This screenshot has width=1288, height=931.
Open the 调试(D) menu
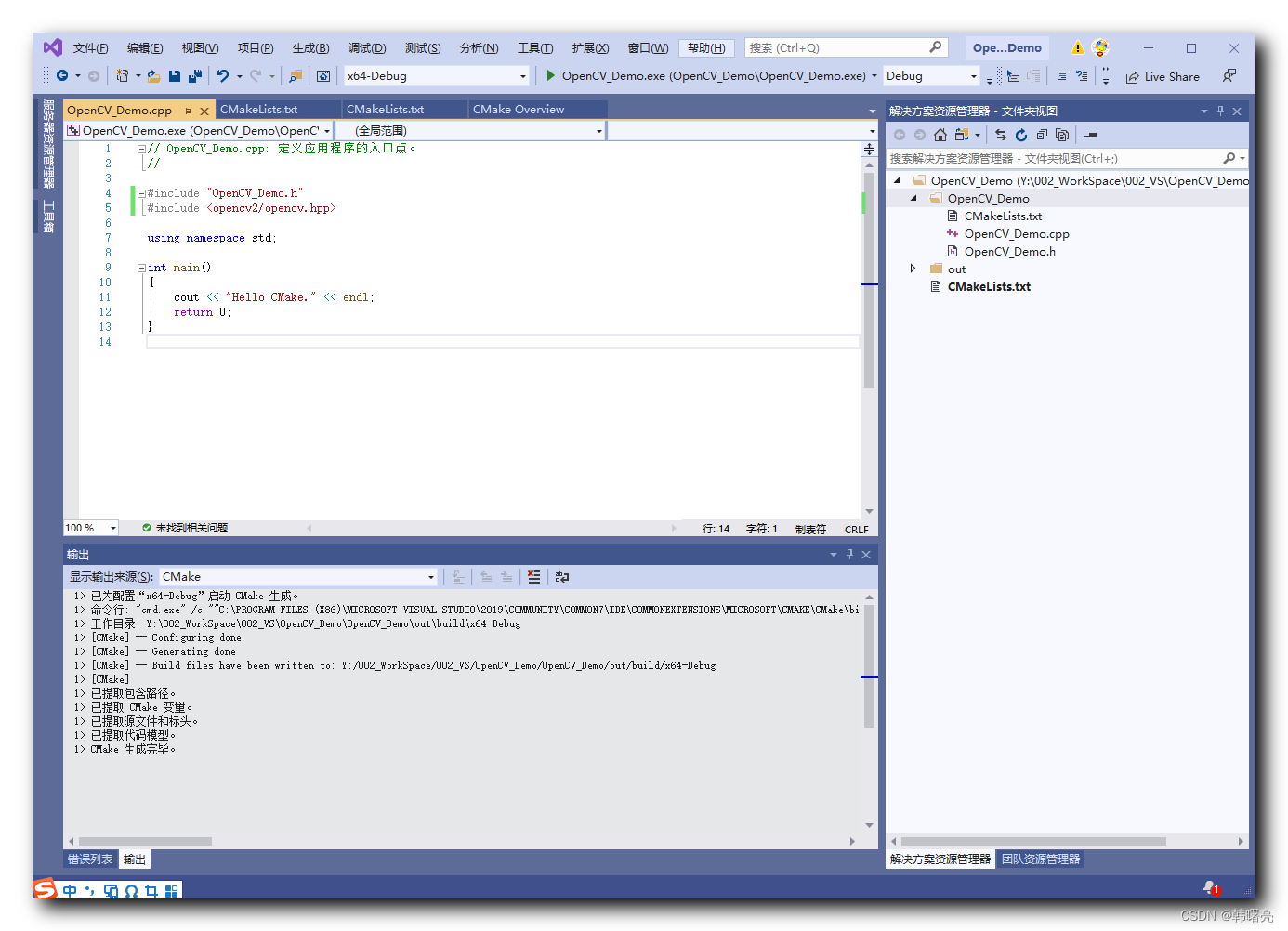pyautogui.click(x=366, y=48)
